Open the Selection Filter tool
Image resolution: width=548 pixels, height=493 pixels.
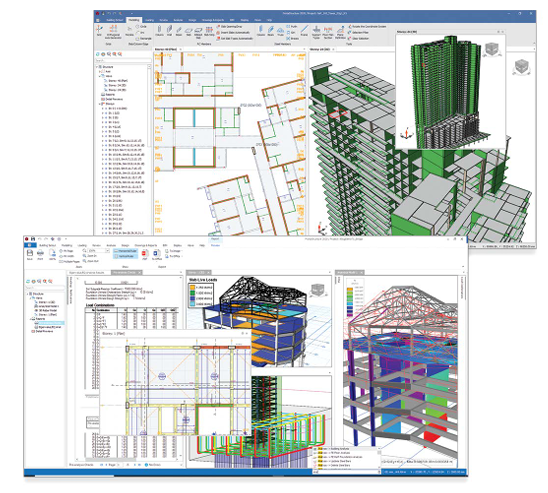click(x=358, y=32)
